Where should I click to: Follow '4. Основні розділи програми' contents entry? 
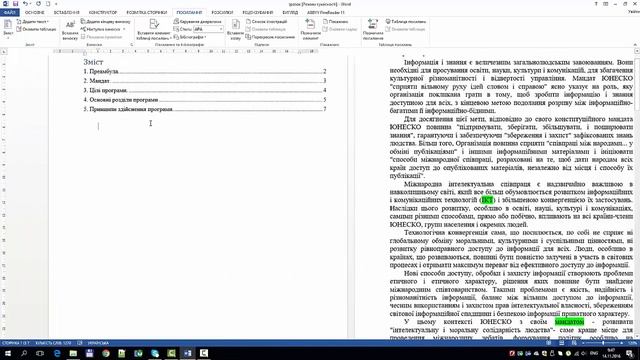pyautogui.click(x=205, y=100)
